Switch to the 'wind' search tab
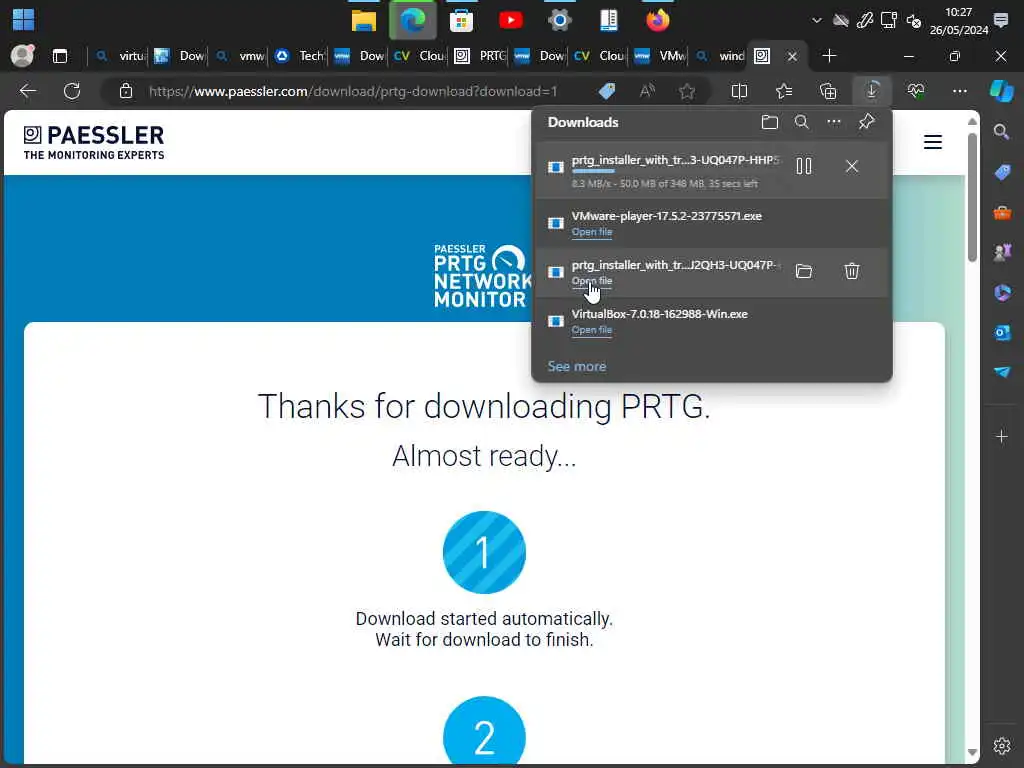Image resolution: width=1024 pixels, height=768 pixels. (x=720, y=56)
